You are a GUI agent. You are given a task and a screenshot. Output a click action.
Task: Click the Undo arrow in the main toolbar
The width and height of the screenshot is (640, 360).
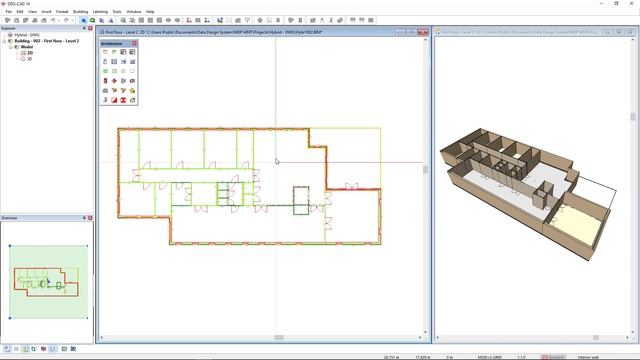point(53,20)
